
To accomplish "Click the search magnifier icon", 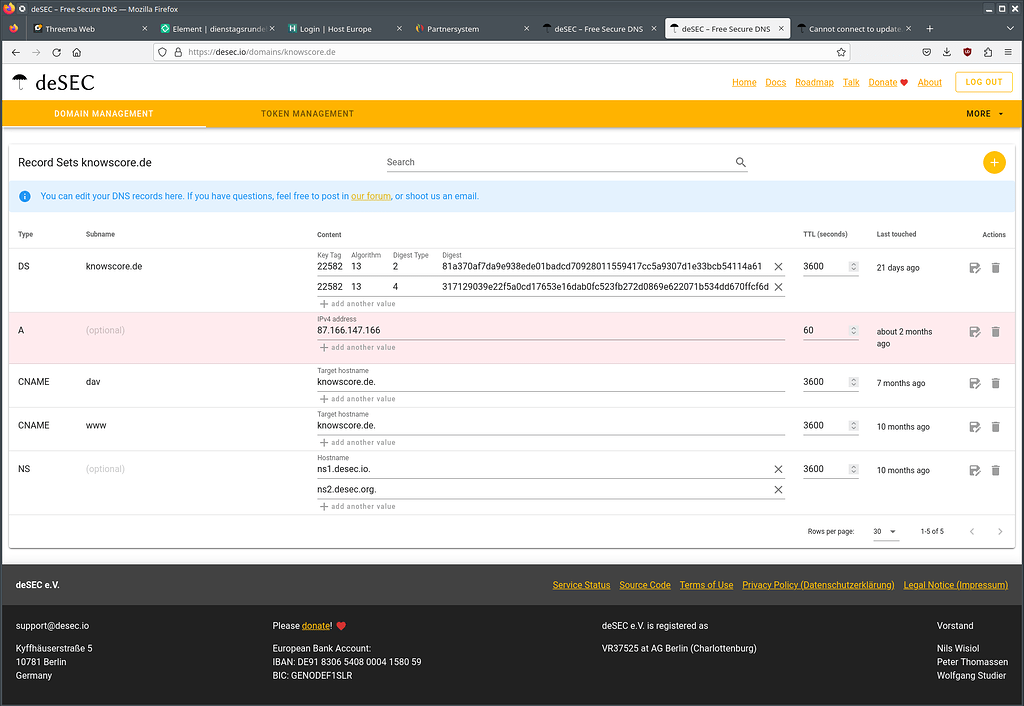I will [740, 161].
